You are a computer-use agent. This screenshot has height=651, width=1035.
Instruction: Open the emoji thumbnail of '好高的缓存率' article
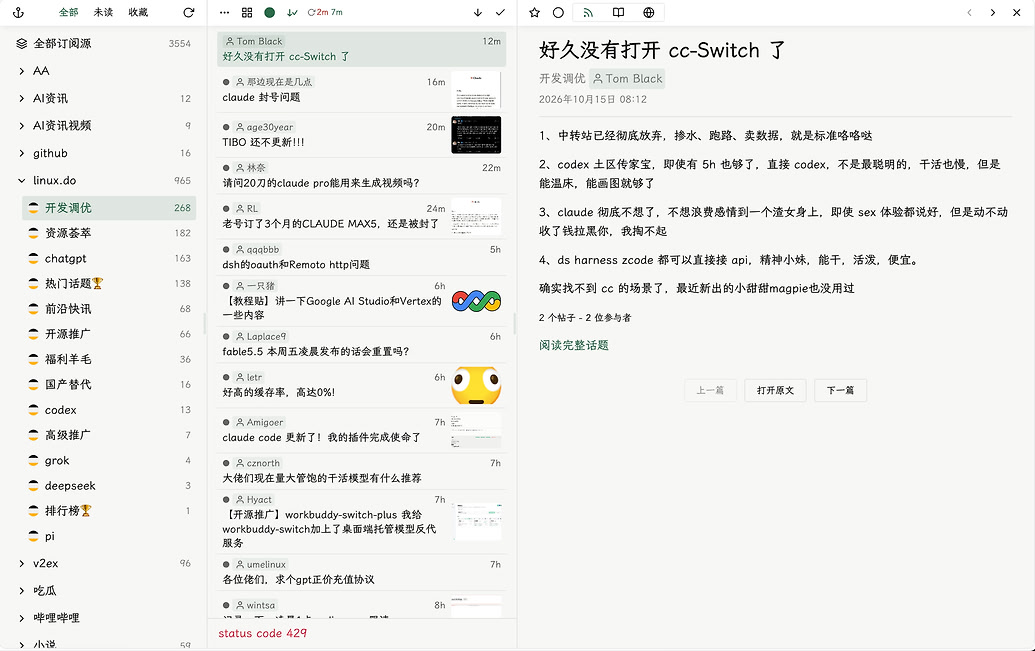[476, 386]
